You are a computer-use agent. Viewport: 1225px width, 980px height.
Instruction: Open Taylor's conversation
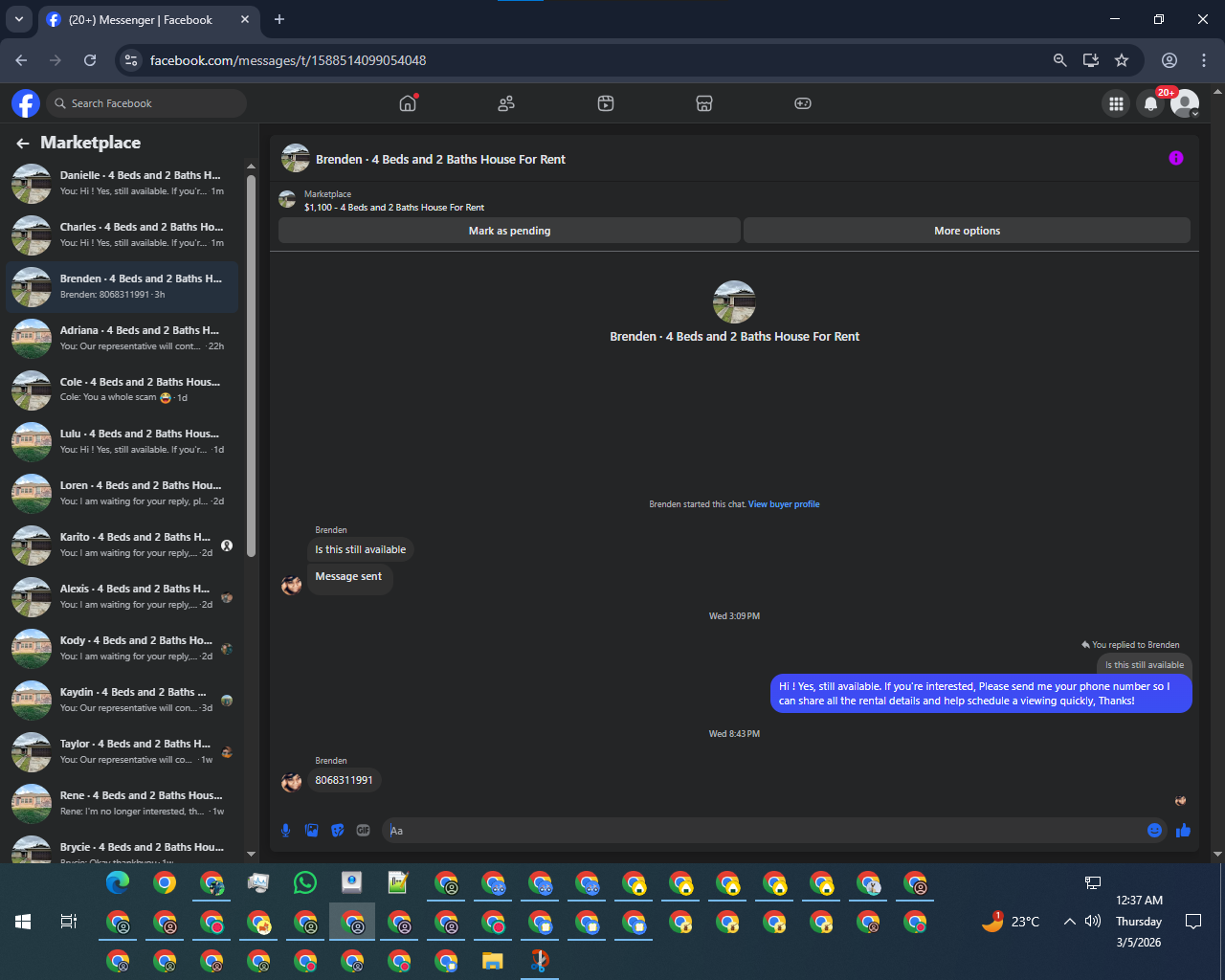pos(122,751)
